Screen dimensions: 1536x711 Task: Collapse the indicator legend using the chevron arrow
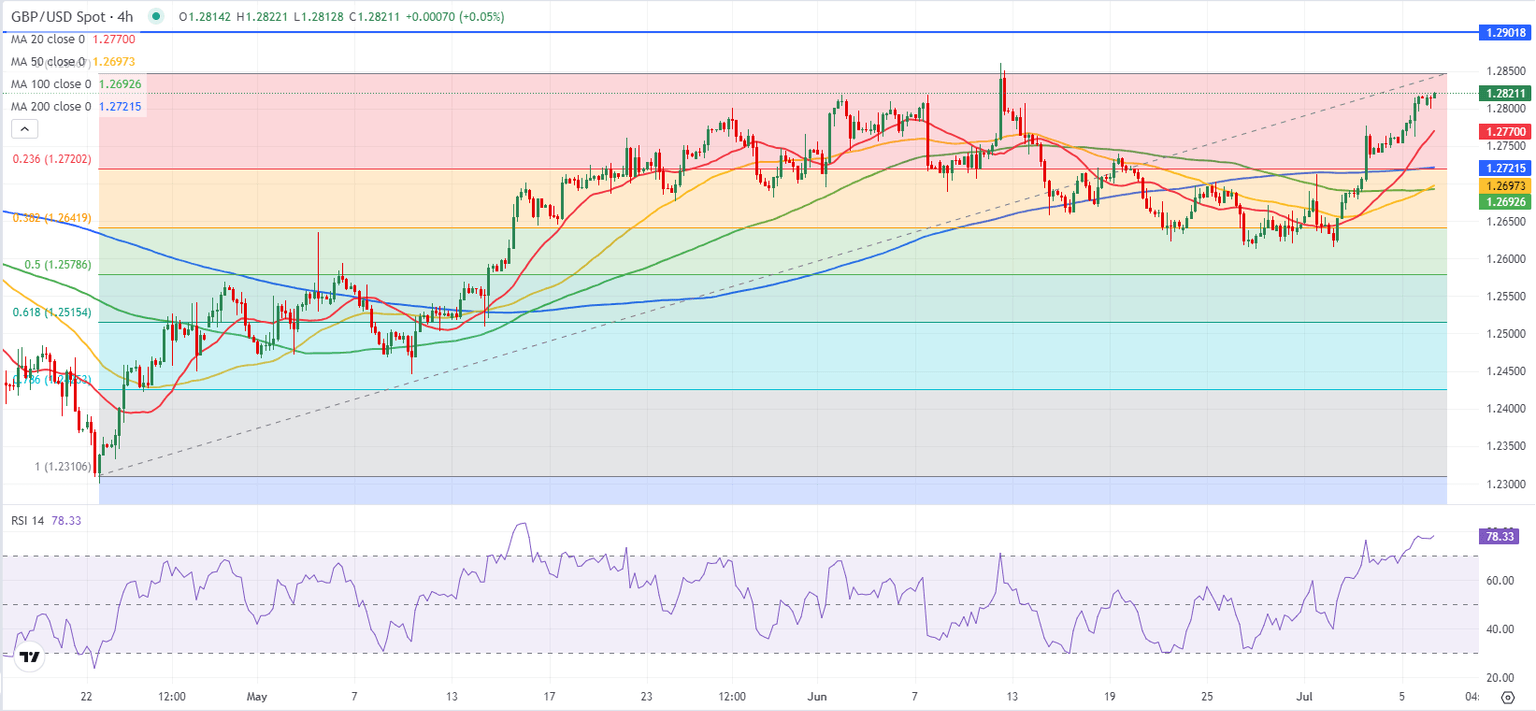pos(23,128)
